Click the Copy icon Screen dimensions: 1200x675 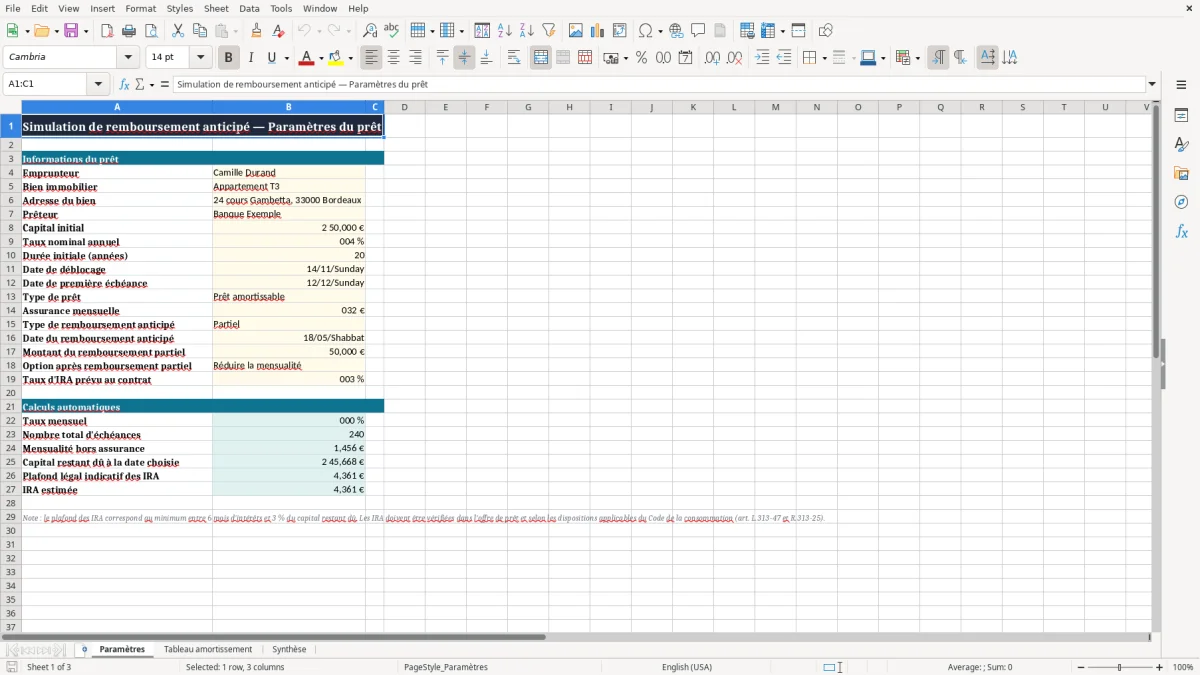pos(200,31)
